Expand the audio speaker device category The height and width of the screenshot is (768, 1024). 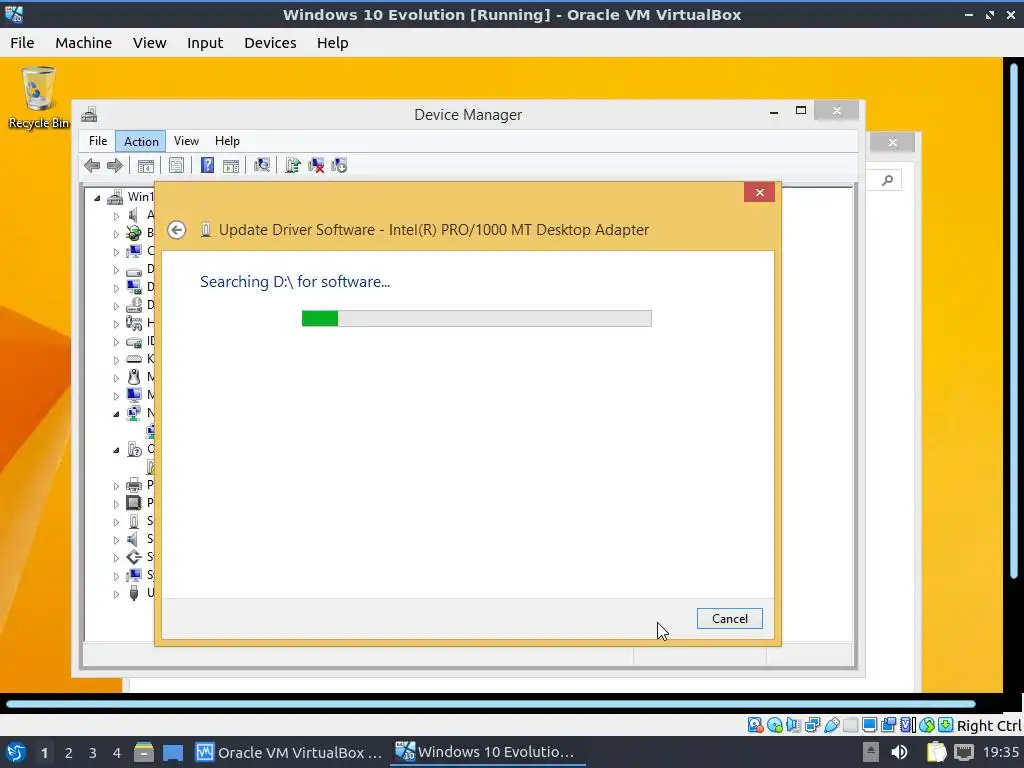tap(116, 216)
